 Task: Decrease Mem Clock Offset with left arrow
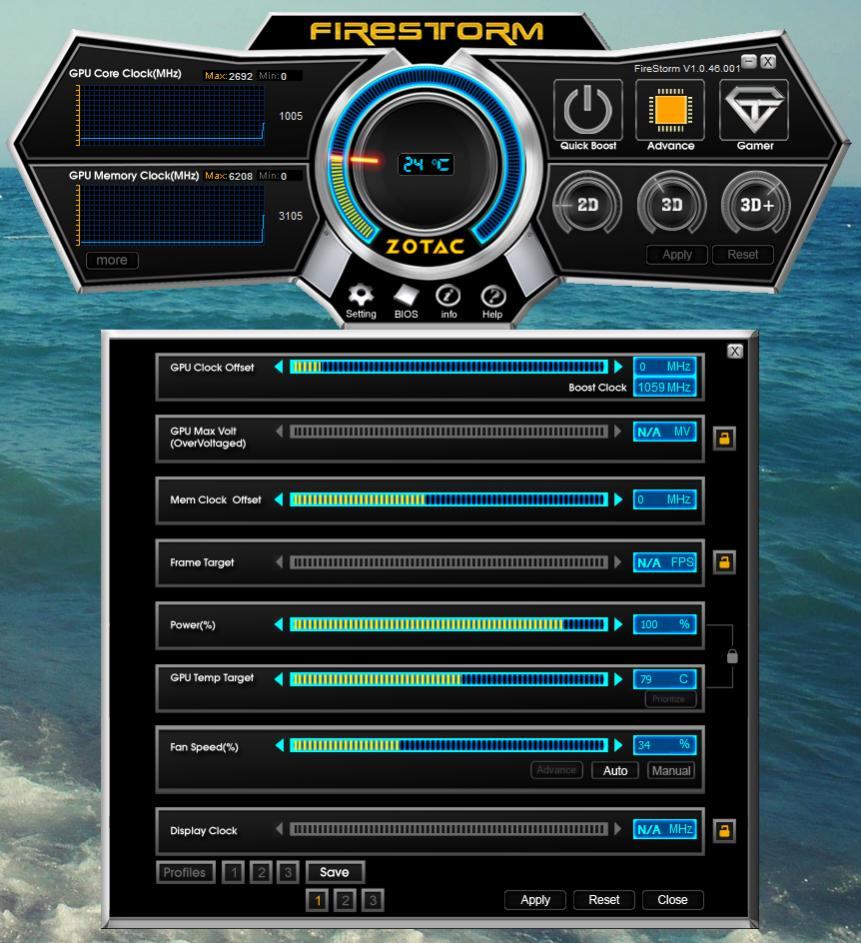tap(278, 499)
